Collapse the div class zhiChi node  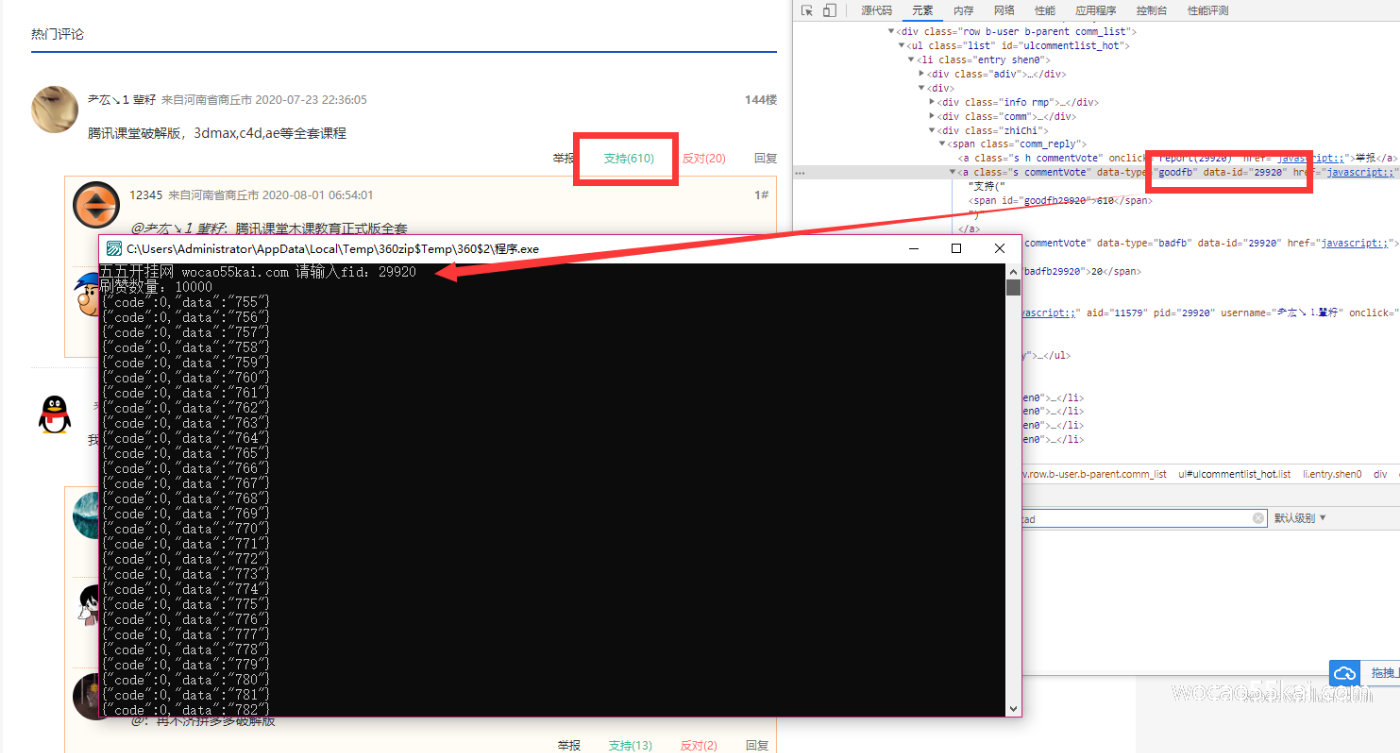932,130
